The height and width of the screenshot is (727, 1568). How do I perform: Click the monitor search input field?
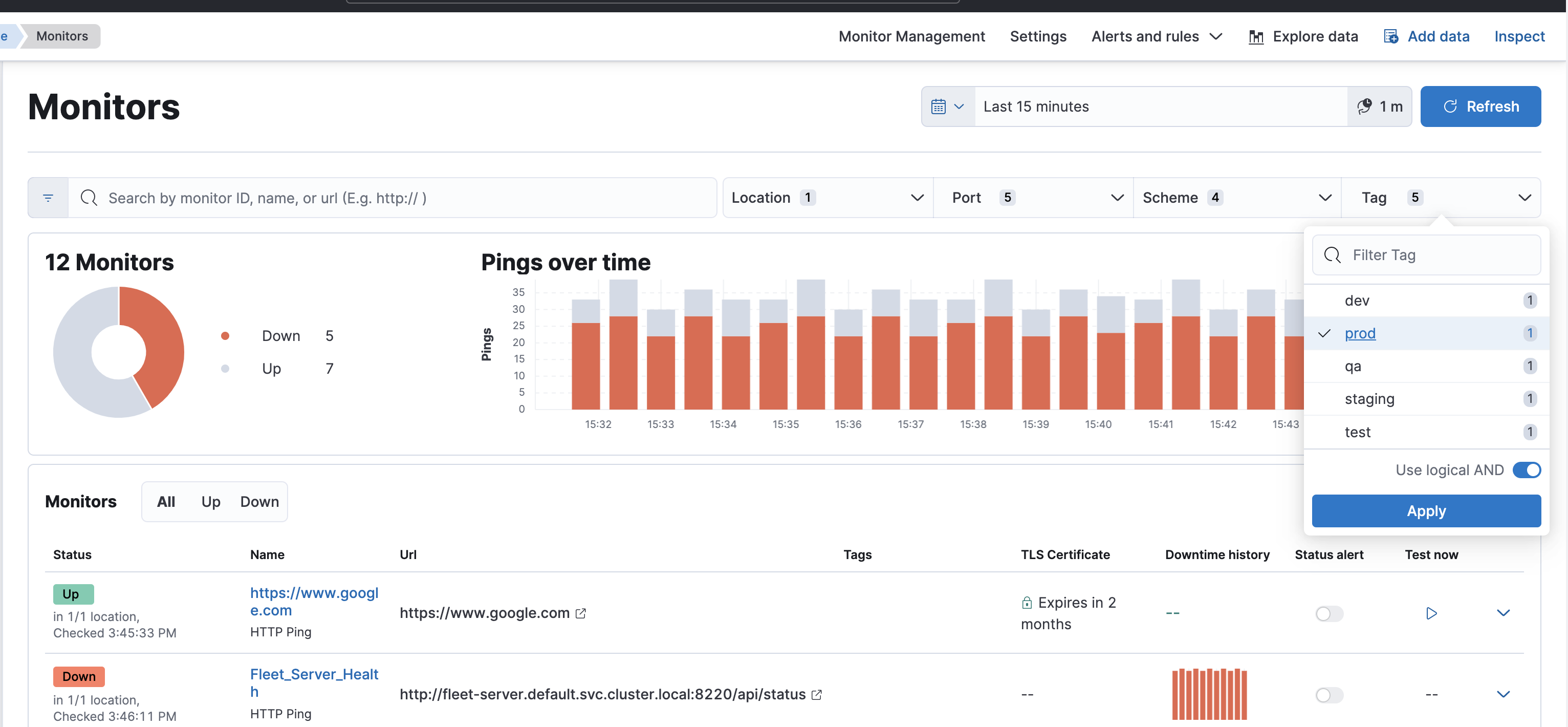(396, 197)
